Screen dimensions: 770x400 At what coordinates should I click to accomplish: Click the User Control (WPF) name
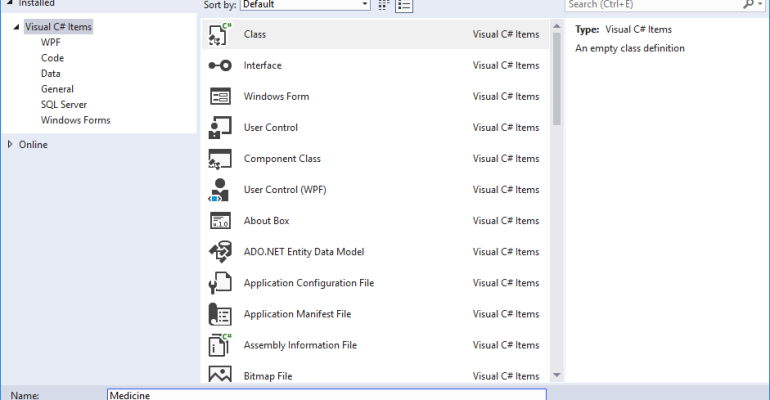tap(285, 190)
